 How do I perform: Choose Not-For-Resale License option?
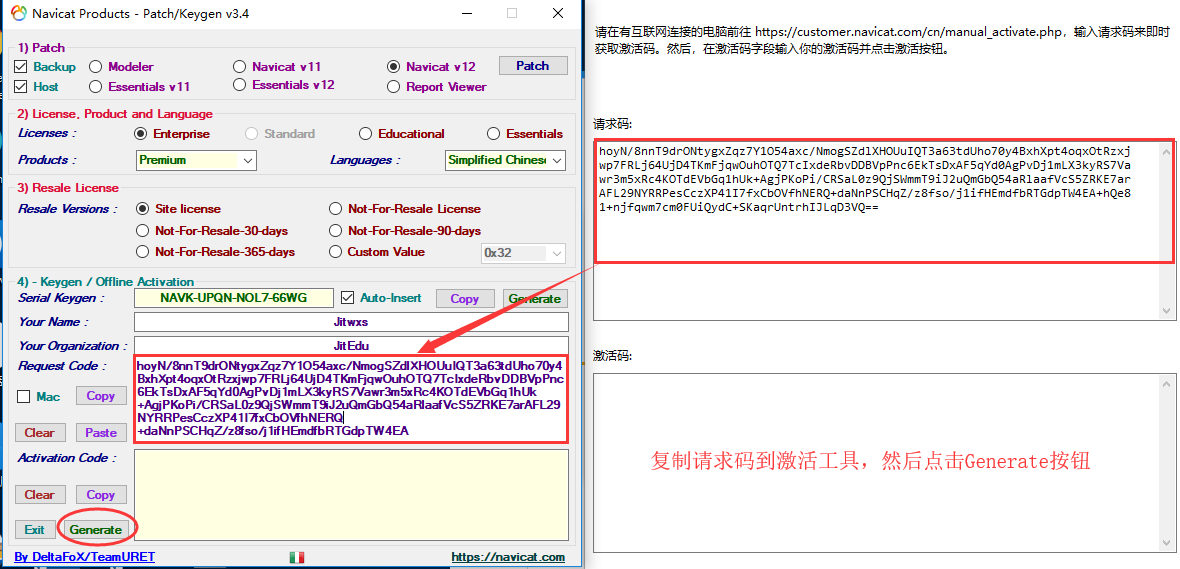pos(335,208)
